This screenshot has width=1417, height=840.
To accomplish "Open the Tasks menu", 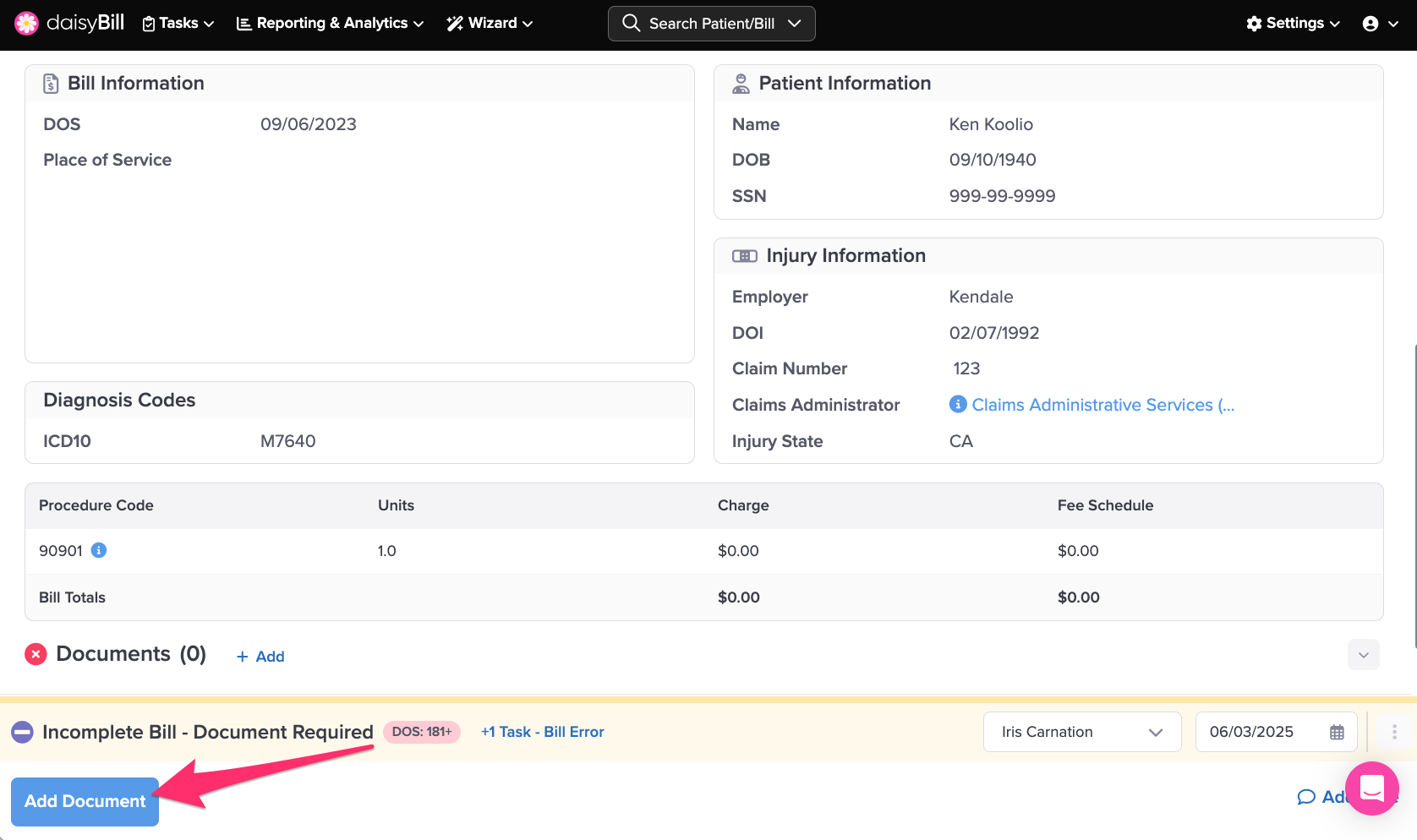I will click(178, 24).
